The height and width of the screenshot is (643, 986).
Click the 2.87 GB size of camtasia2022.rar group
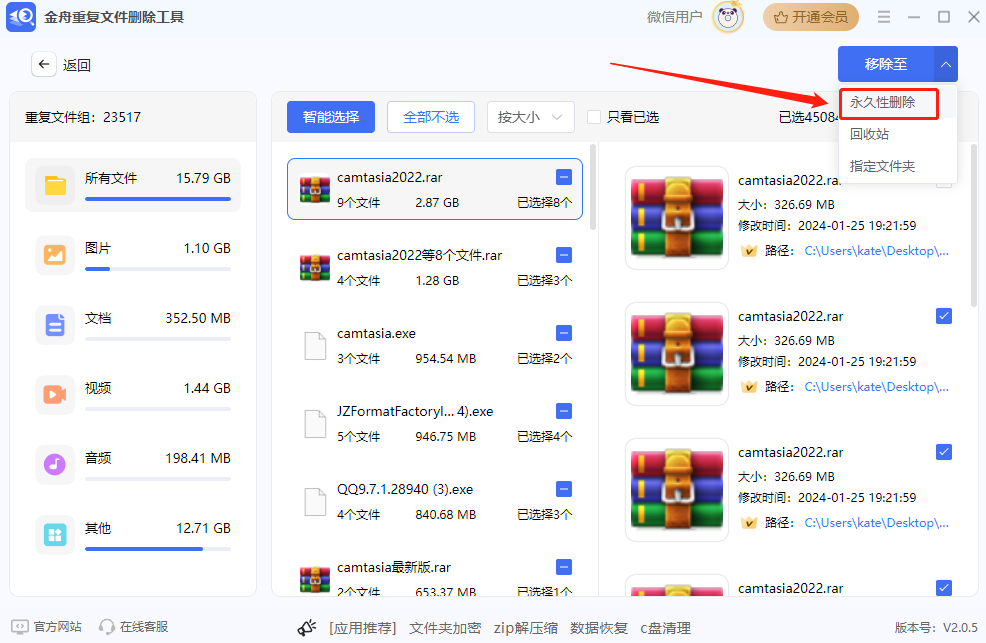pos(437,202)
